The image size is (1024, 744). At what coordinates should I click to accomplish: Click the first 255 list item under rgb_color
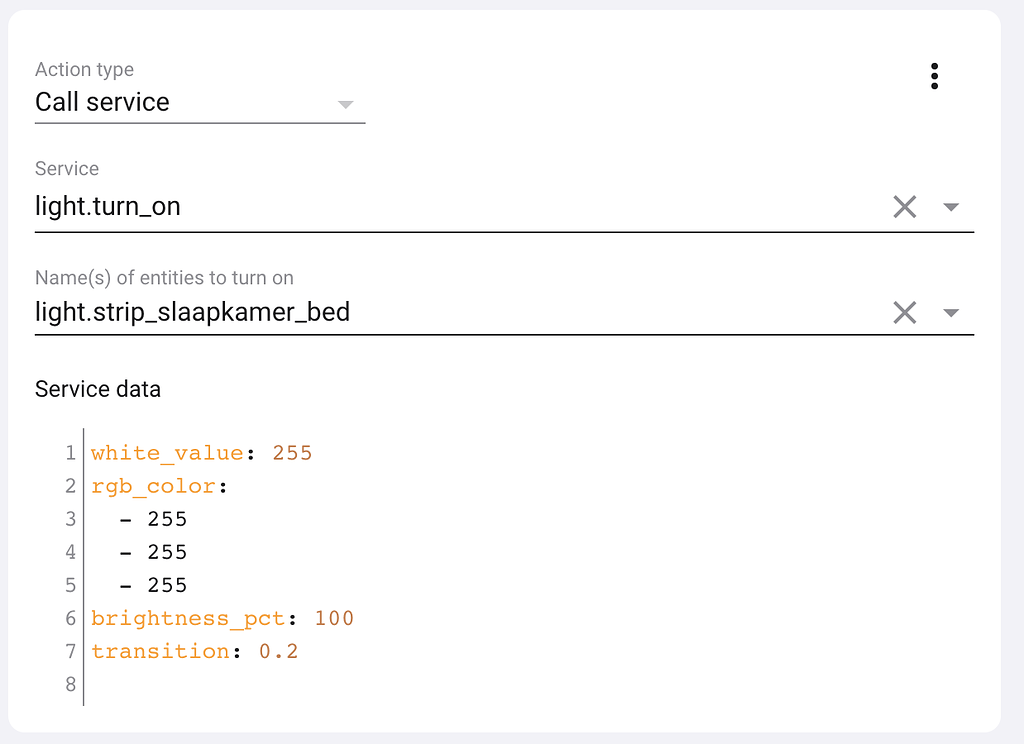(x=167, y=518)
